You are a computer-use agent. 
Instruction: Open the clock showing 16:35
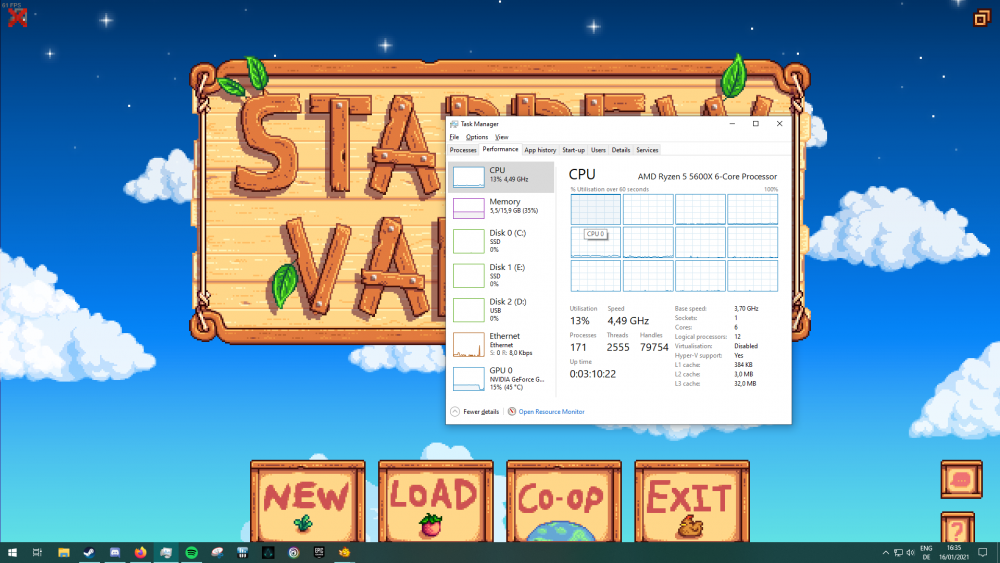tap(953, 552)
